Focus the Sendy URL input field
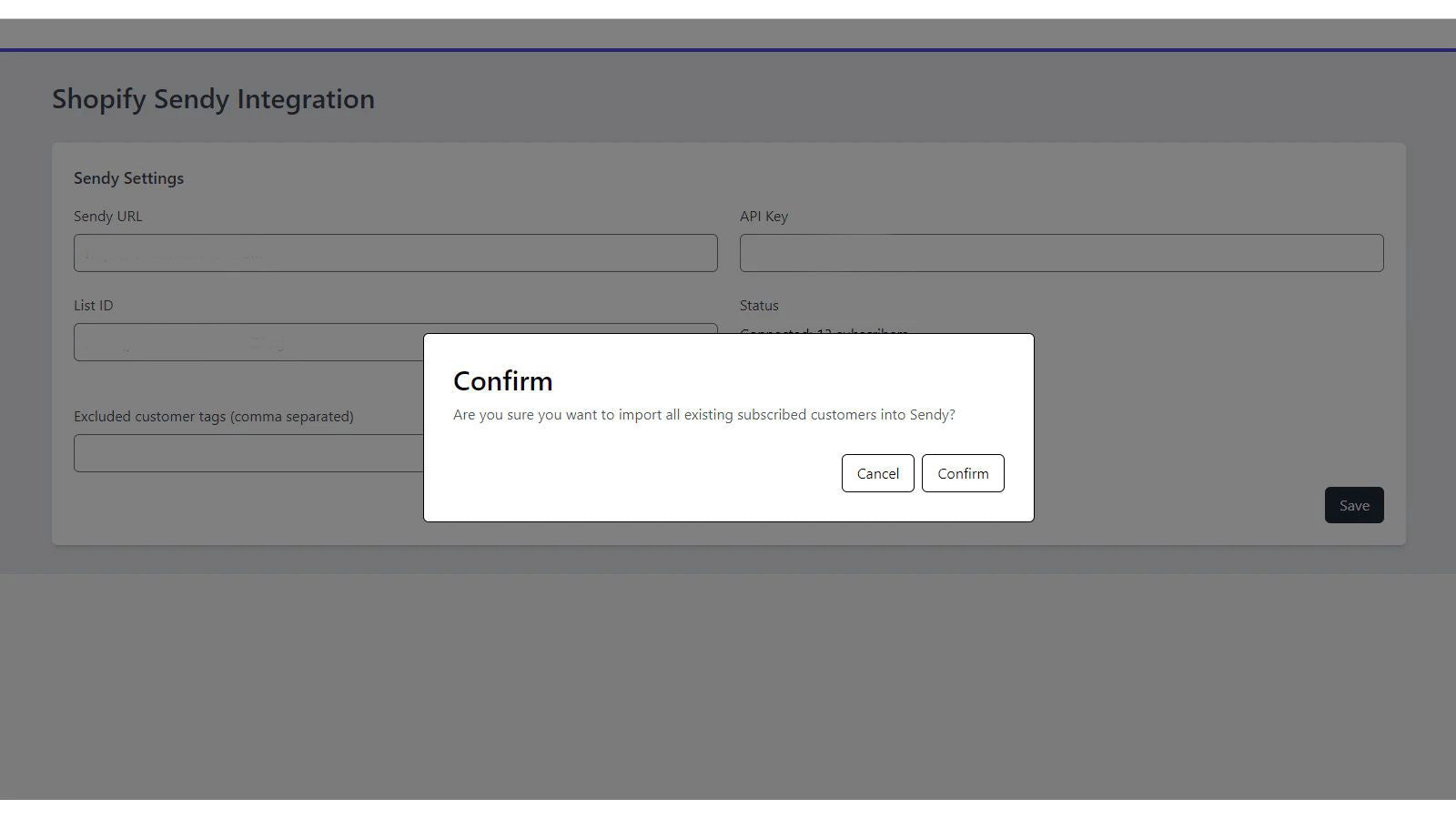This screenshot has height=819, width=1456. (396, 253)
